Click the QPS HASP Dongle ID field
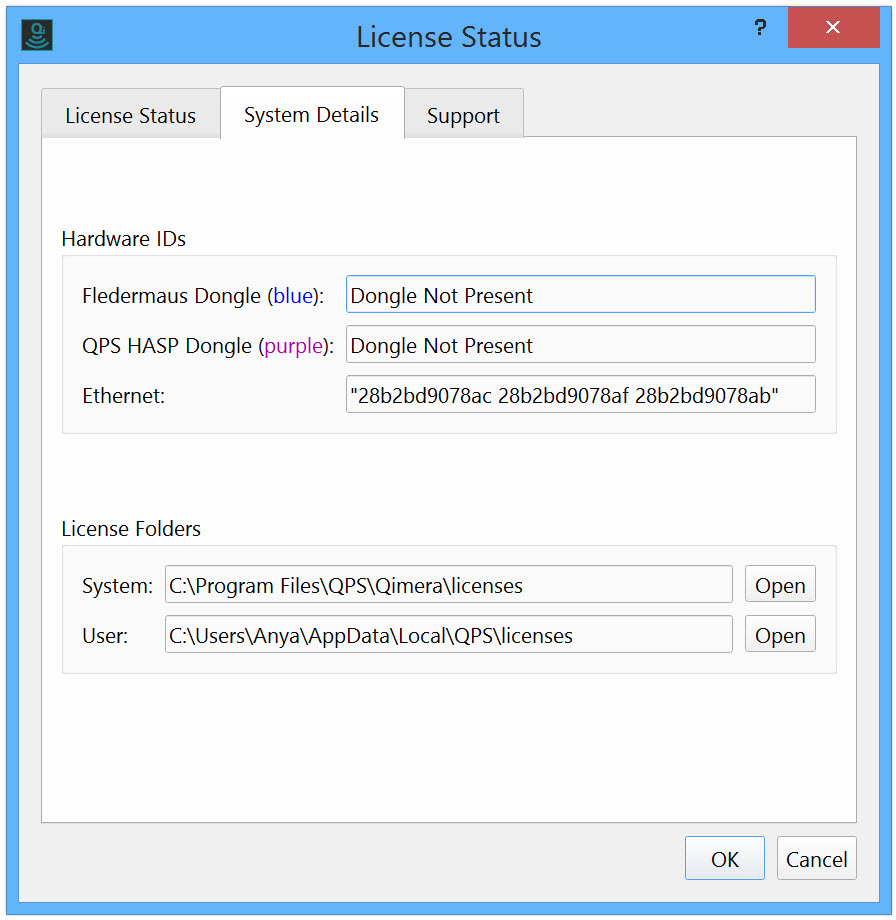This screenshot has height=920, width=896. tap(580, 344)
